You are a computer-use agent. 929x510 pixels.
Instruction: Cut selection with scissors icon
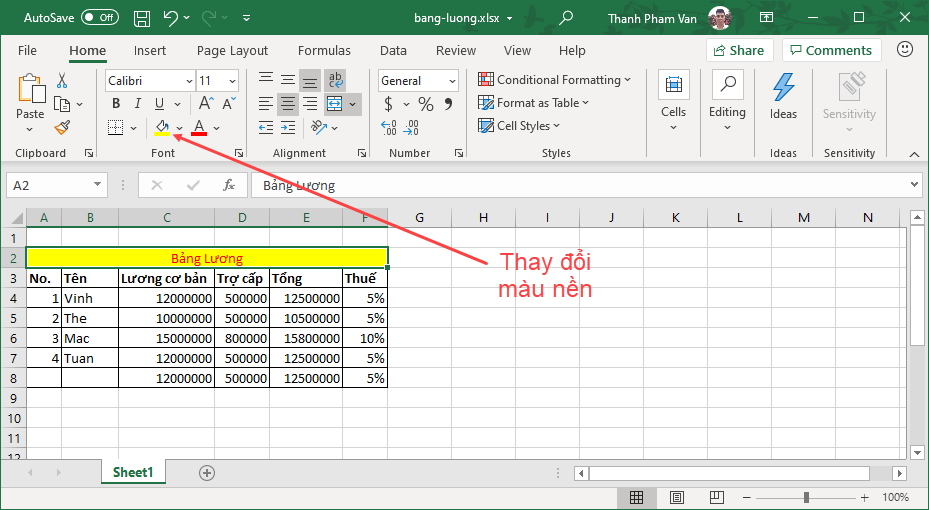coord(62,81)
